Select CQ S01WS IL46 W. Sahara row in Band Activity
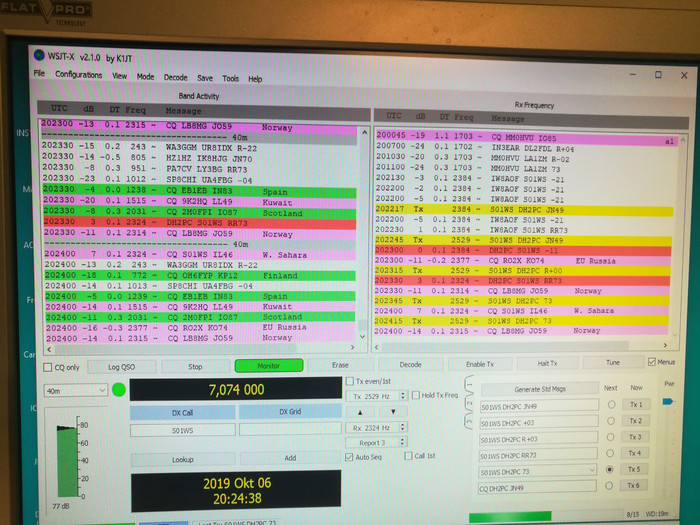This screenshot has width=700, height=525. click(x=200, y=254)
